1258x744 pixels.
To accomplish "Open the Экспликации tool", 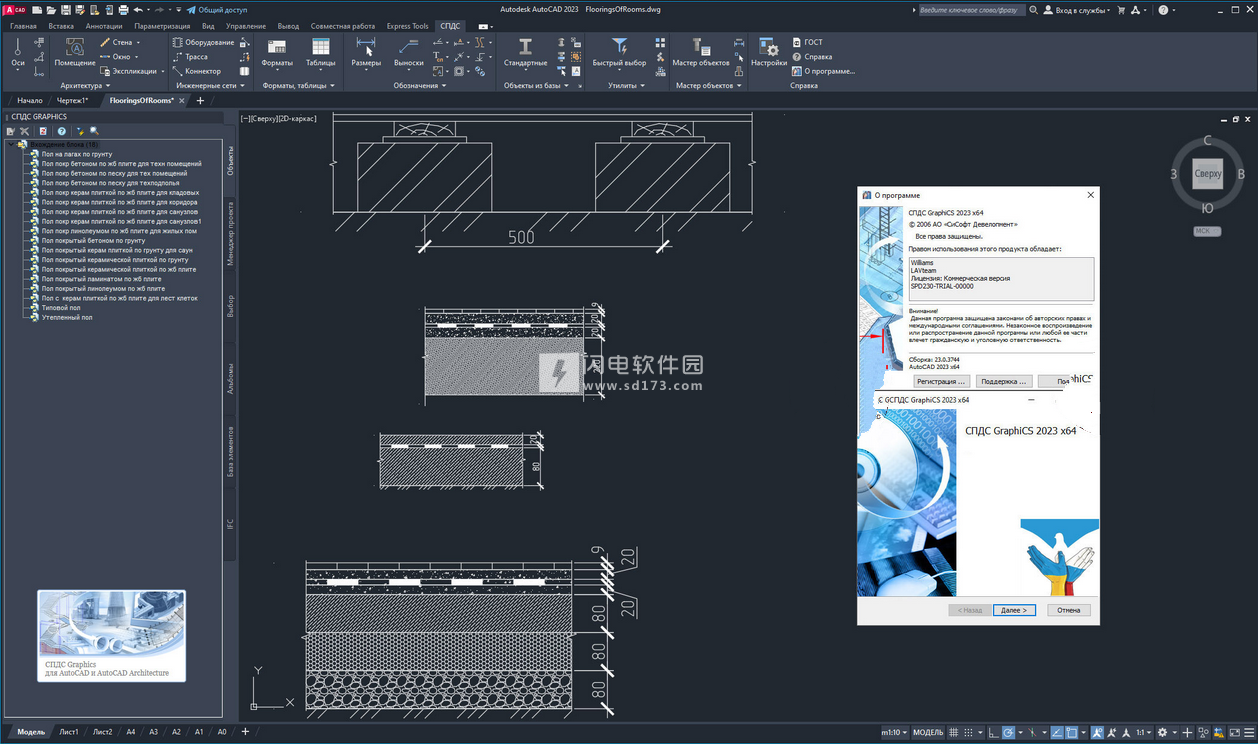I will click(131, 71).
